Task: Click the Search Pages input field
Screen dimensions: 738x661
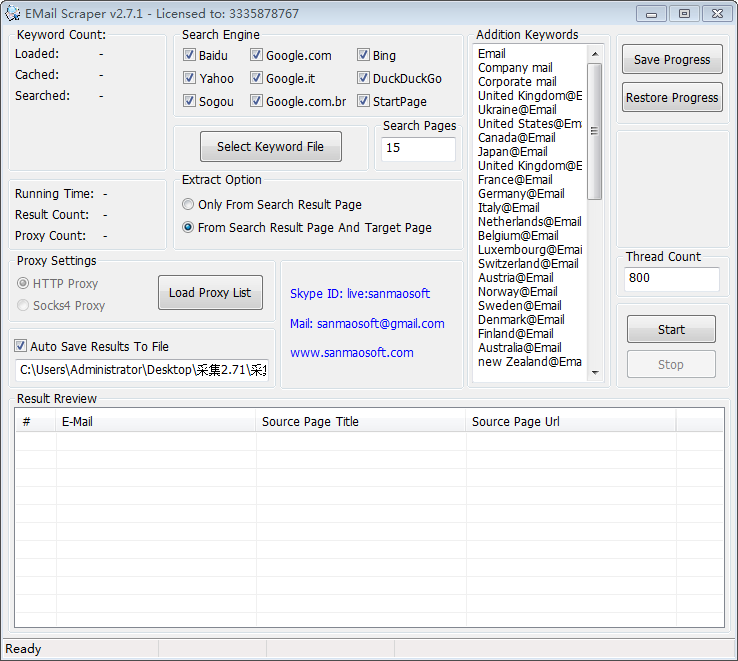Action: tap(418, 148)
